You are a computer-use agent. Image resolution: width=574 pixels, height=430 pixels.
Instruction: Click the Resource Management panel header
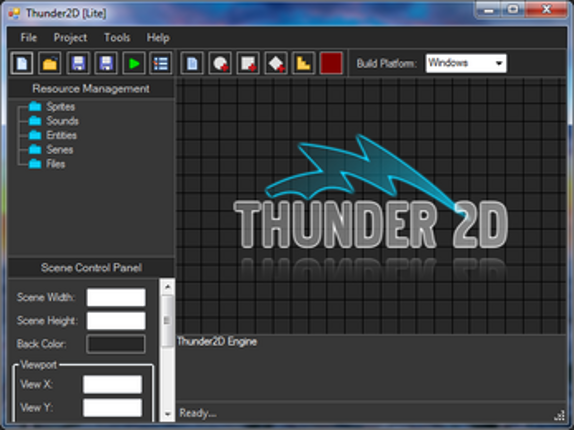click(91, 89)
